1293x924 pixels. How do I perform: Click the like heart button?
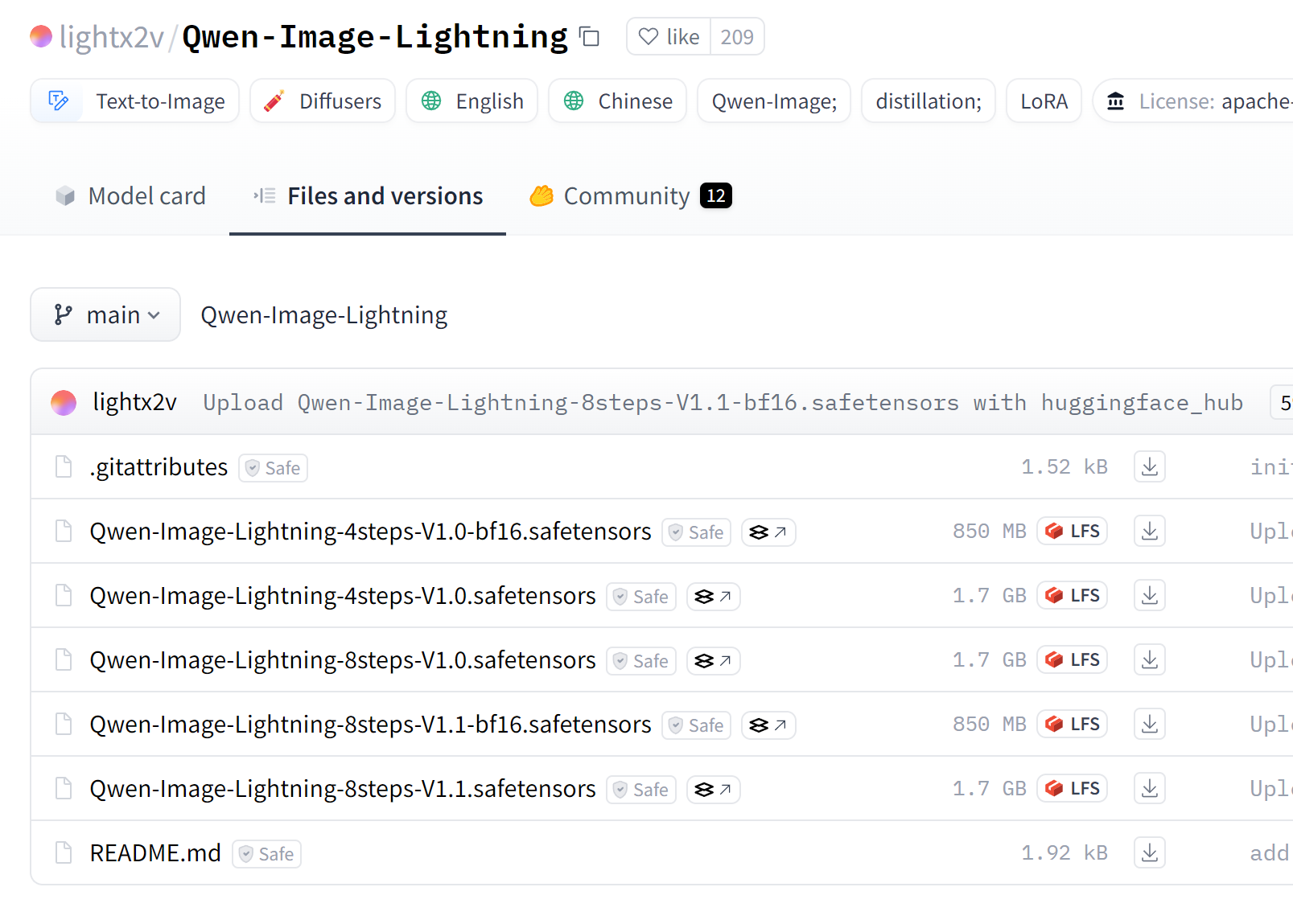point(669,37)
